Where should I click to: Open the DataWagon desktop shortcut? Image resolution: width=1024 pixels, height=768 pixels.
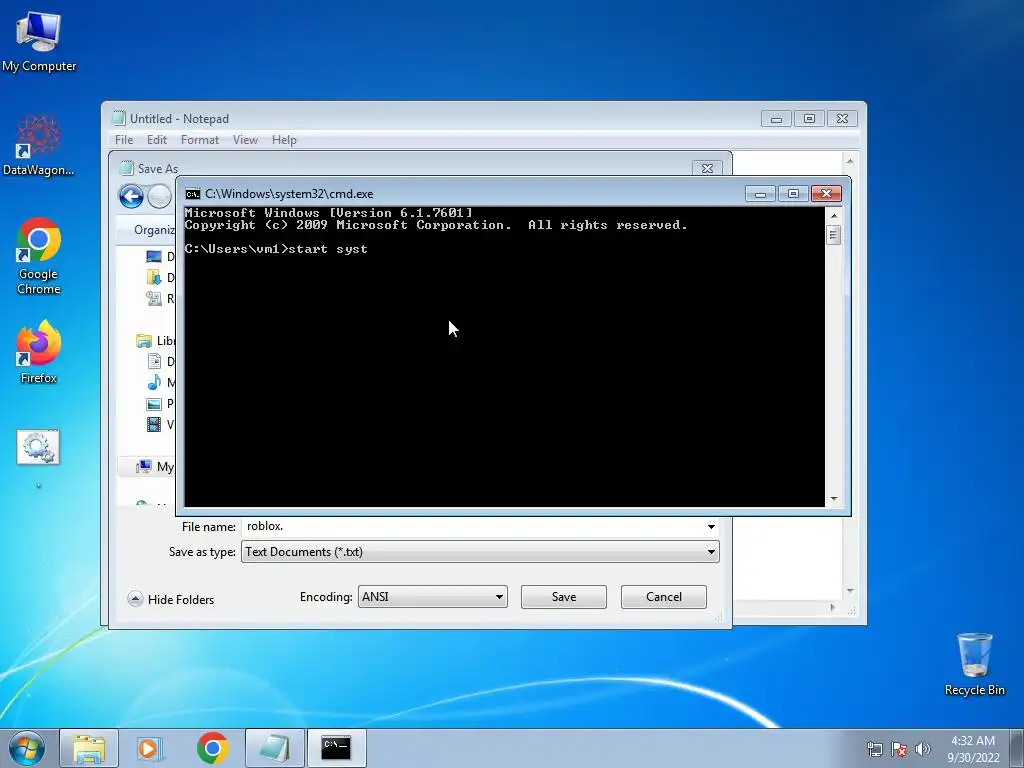39,145
